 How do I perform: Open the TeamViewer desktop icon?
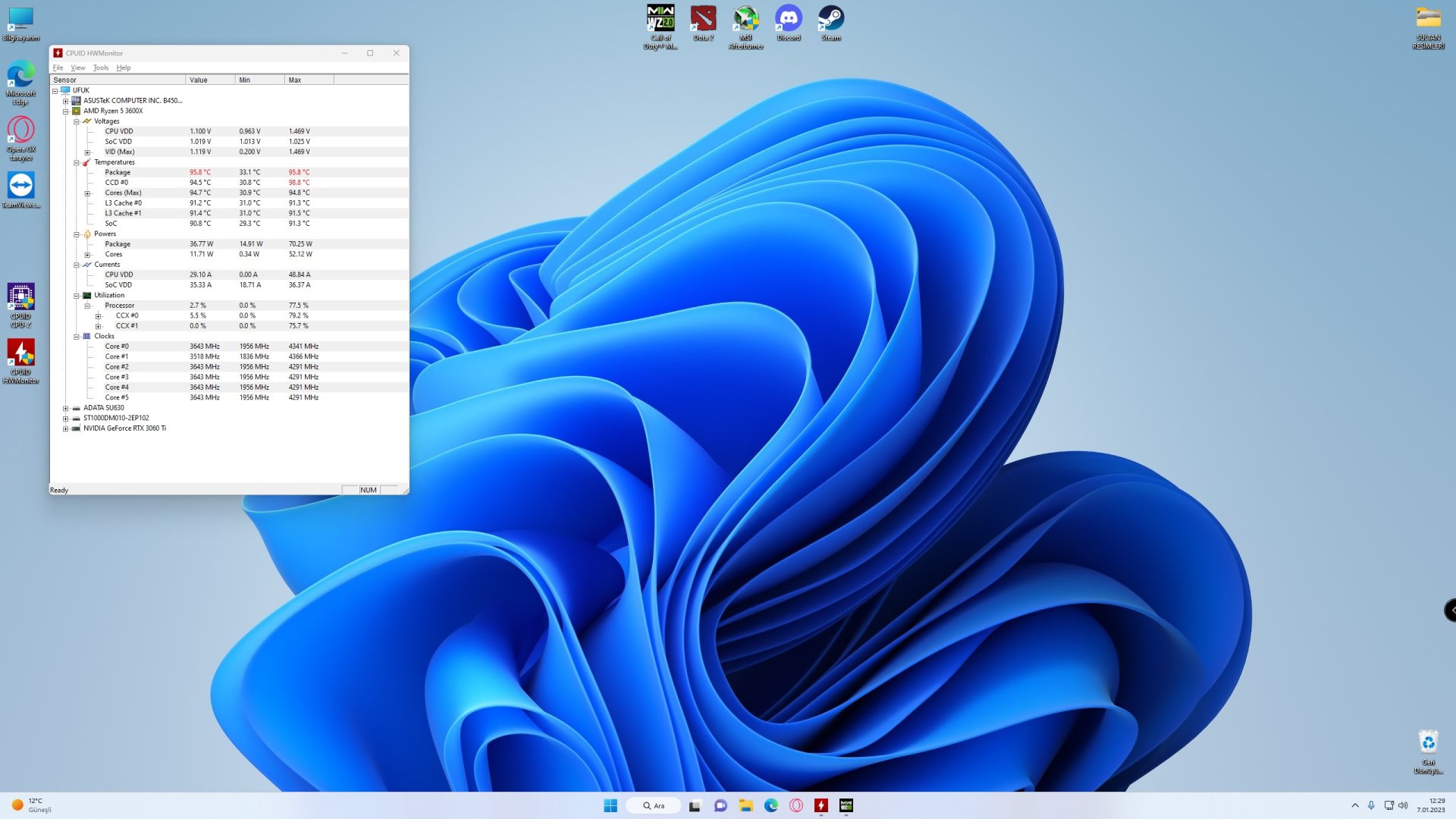[x=20, y=189]
